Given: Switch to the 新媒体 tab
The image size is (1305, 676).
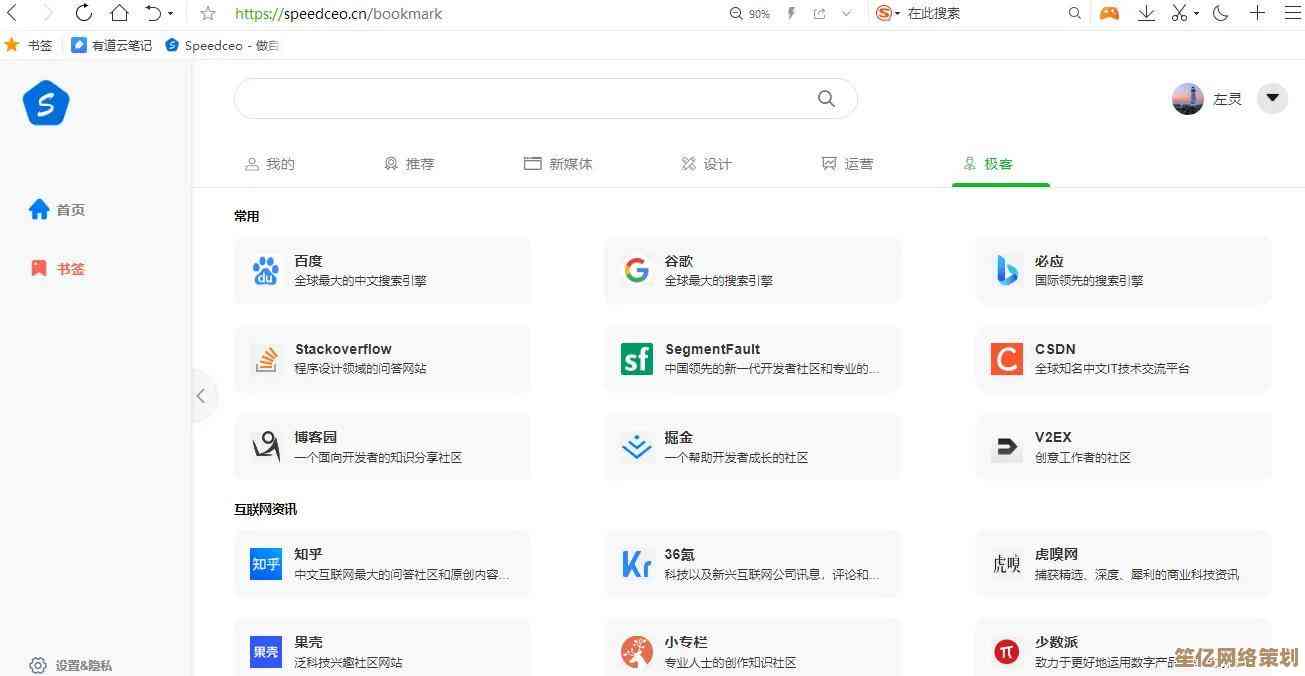Looking at the screenshot, I should tap(558, 164).
